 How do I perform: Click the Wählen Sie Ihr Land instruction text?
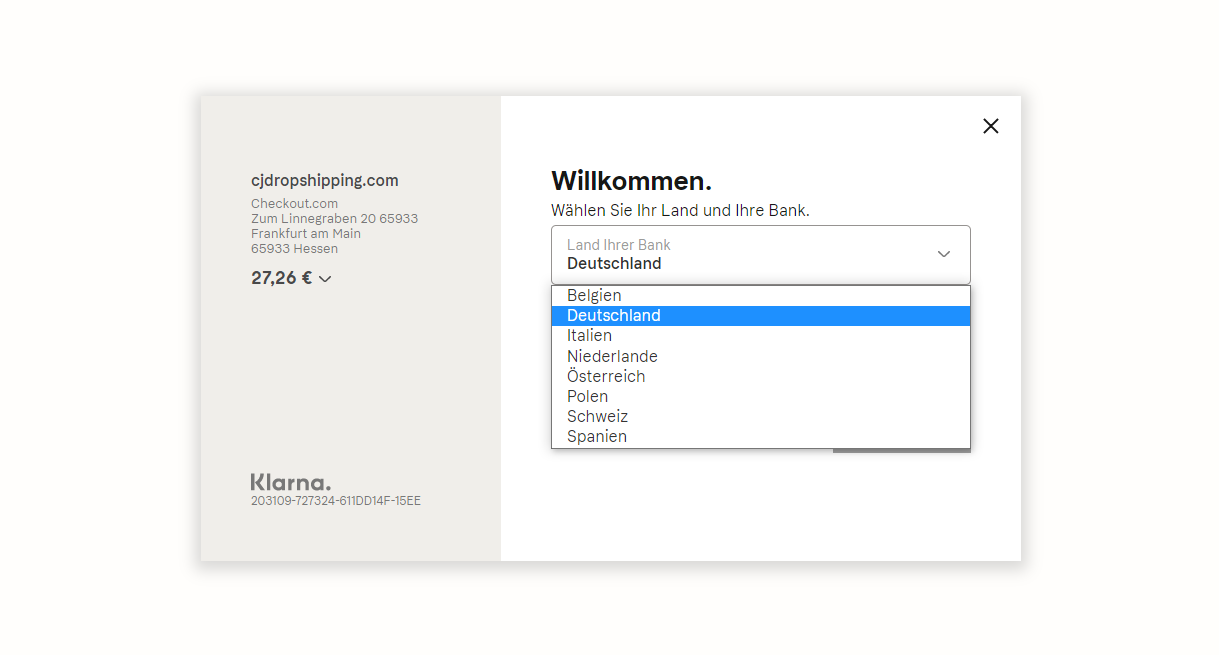[679, 210]
